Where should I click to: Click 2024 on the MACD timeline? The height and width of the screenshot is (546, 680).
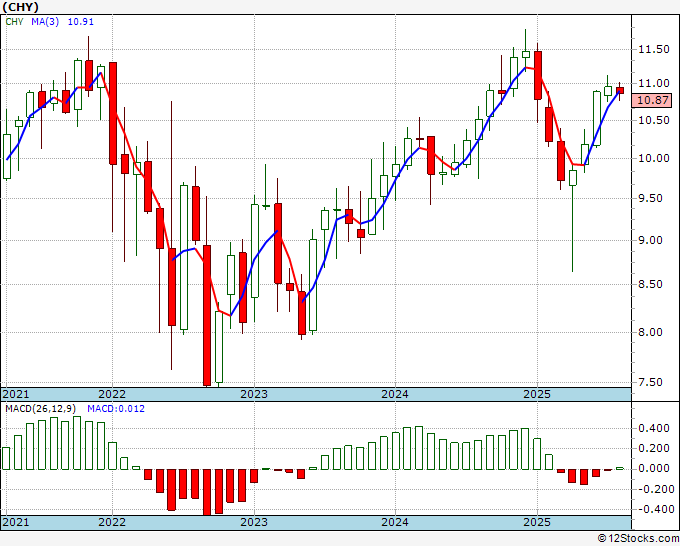[395, 522]
